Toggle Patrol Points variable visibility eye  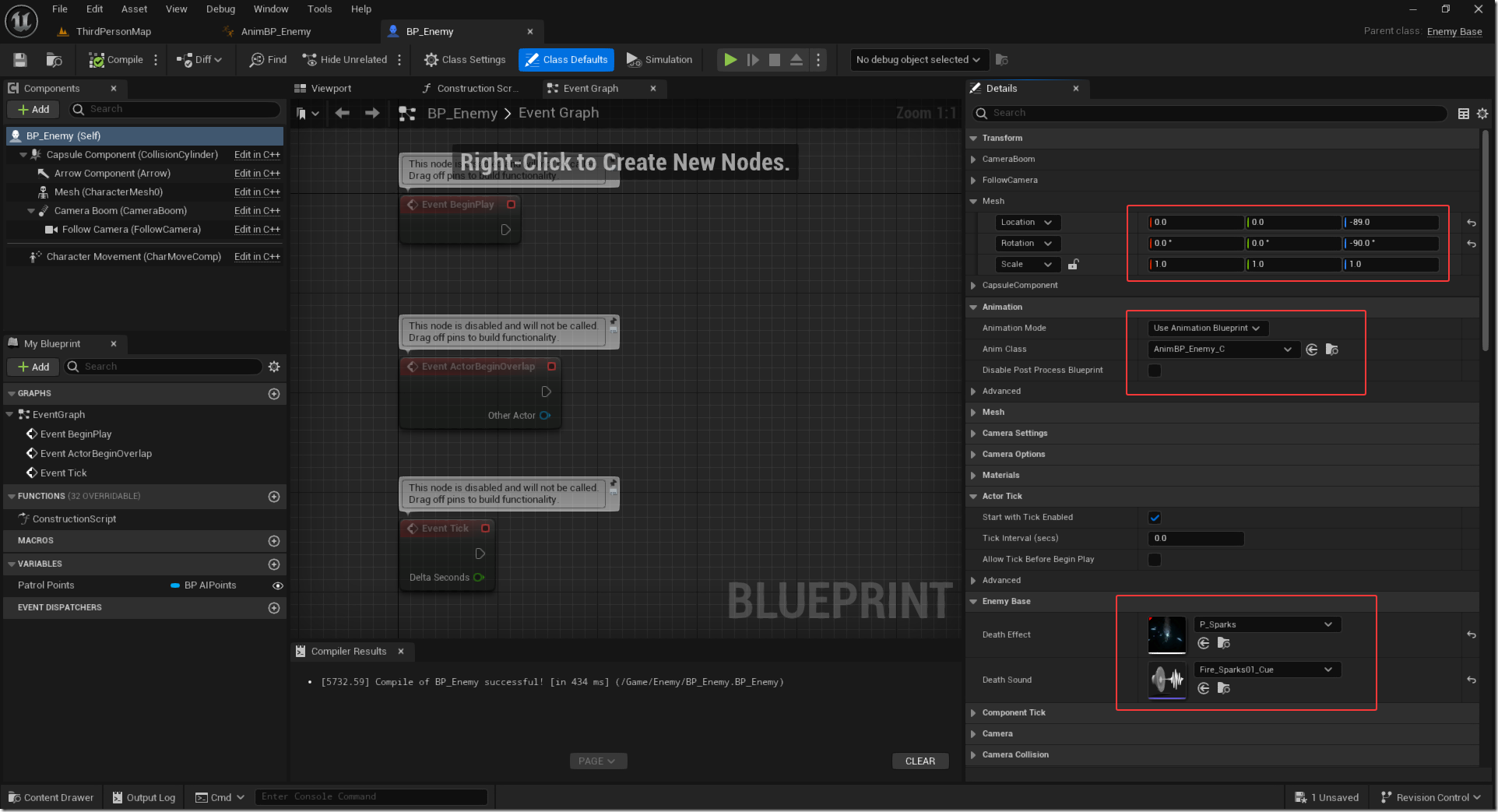pyautogui.click(x=278, y=585)
